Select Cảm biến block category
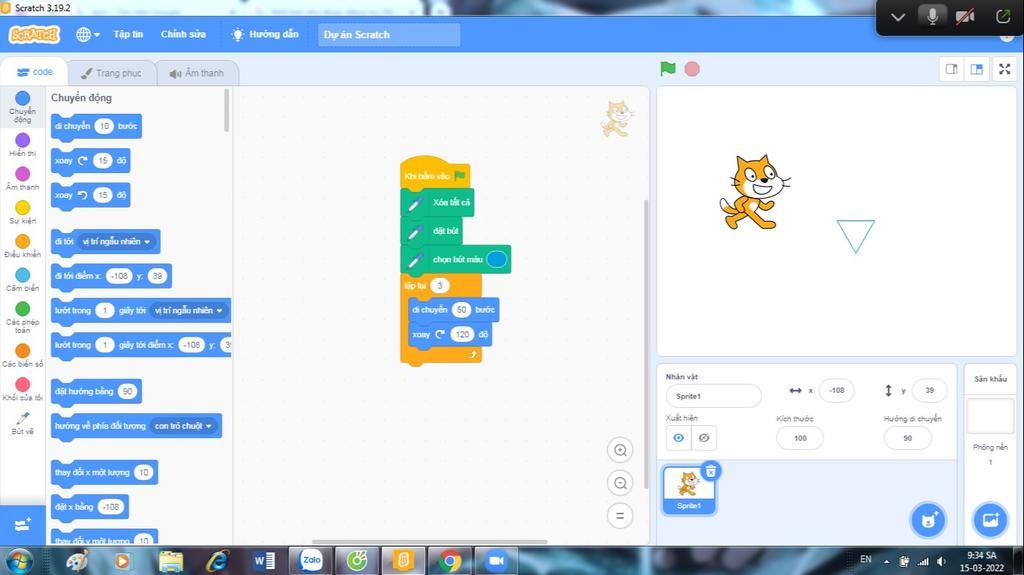Screen dimensions: 1024x575 [22, 280]
